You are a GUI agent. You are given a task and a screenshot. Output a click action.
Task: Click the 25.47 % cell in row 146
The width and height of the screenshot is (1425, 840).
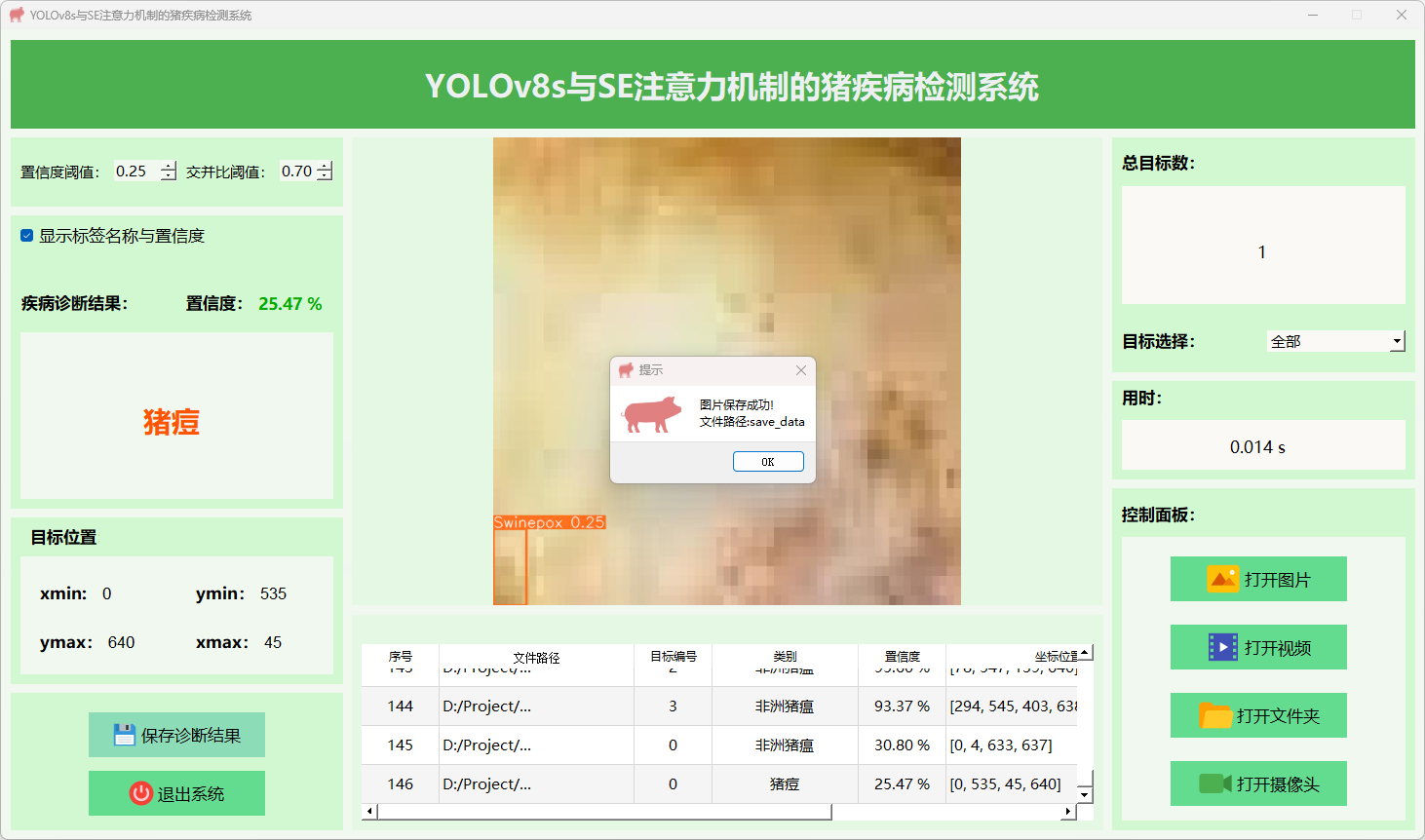point(902,783)
